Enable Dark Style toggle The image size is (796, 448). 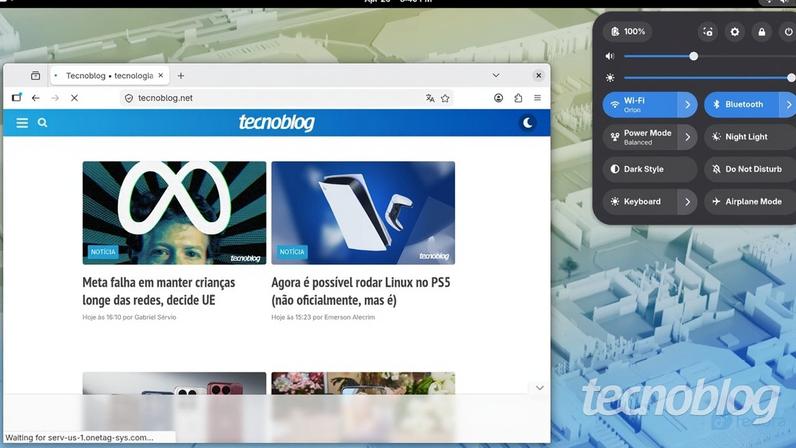pos(650,169)
